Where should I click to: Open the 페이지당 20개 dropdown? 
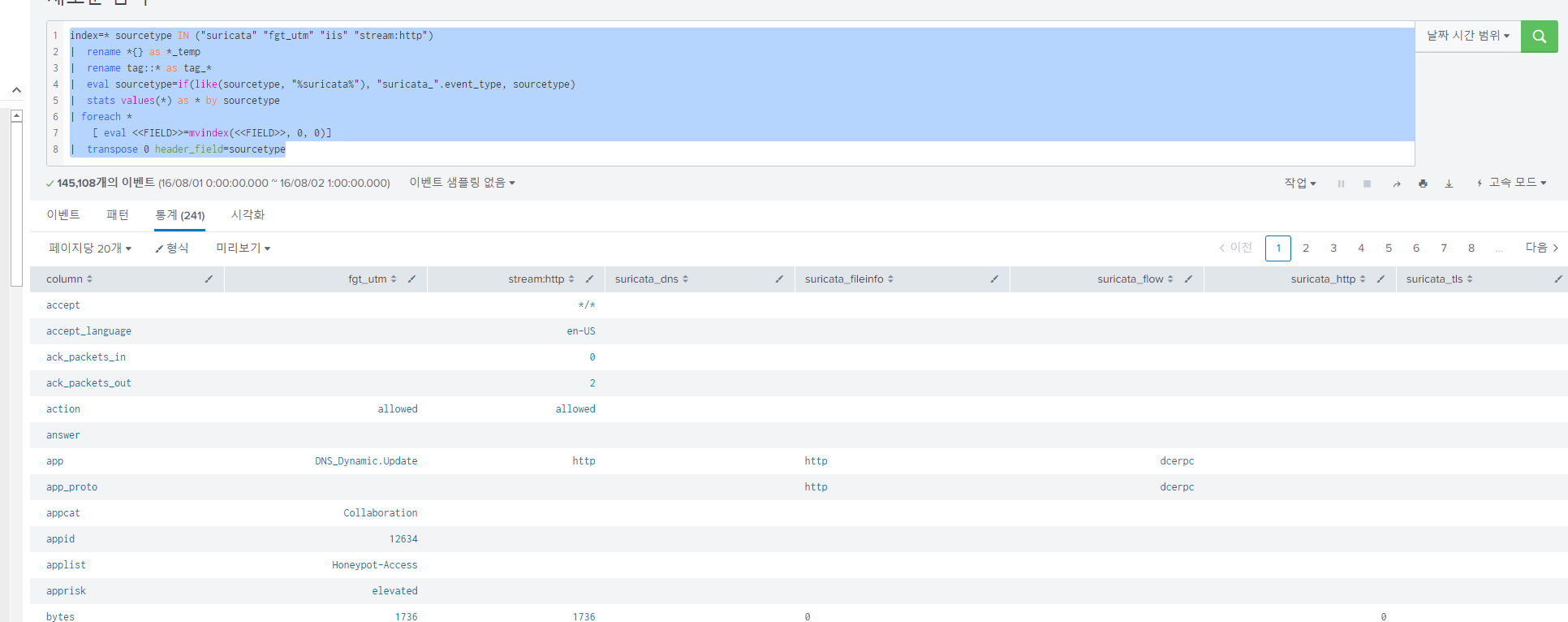(x=90, y=248)
